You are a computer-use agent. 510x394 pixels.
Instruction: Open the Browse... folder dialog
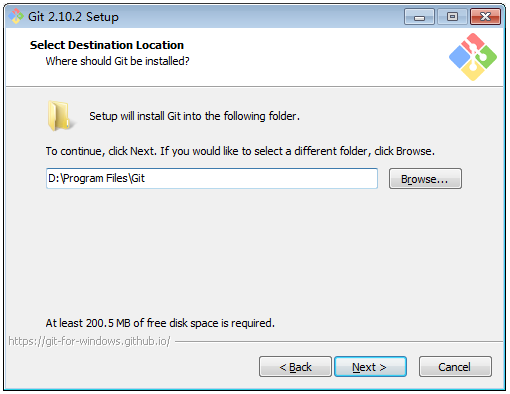click(425, 179)
